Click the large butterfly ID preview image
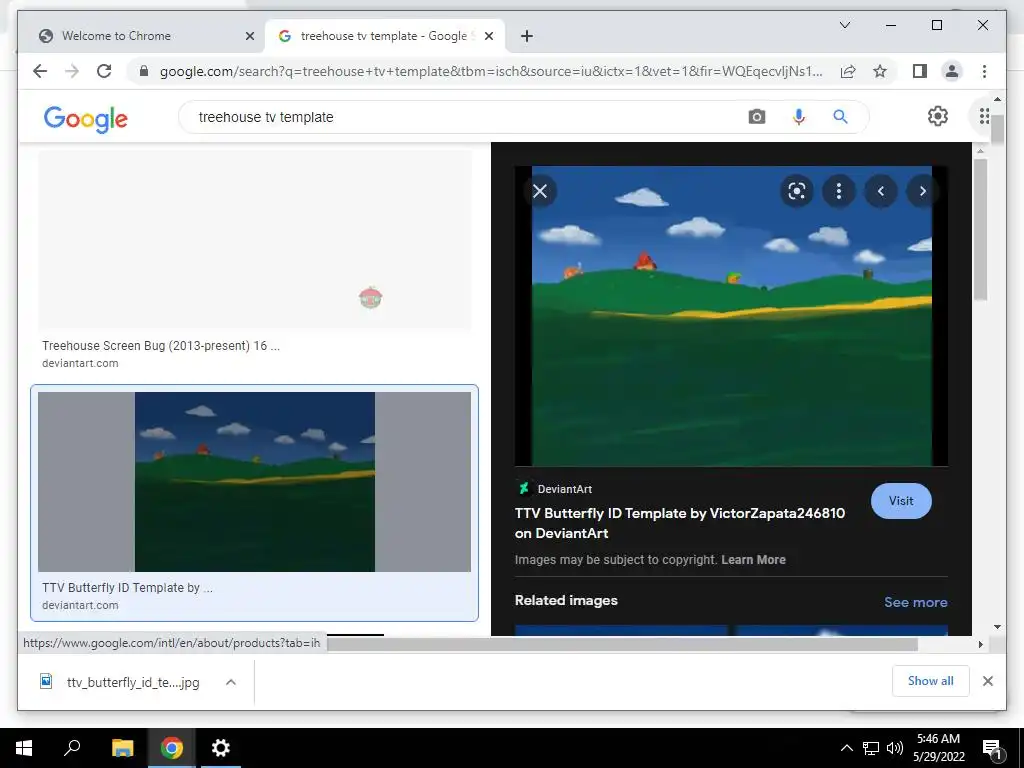1024x768 pixels. pyautogui.click(x=731, y=316)
